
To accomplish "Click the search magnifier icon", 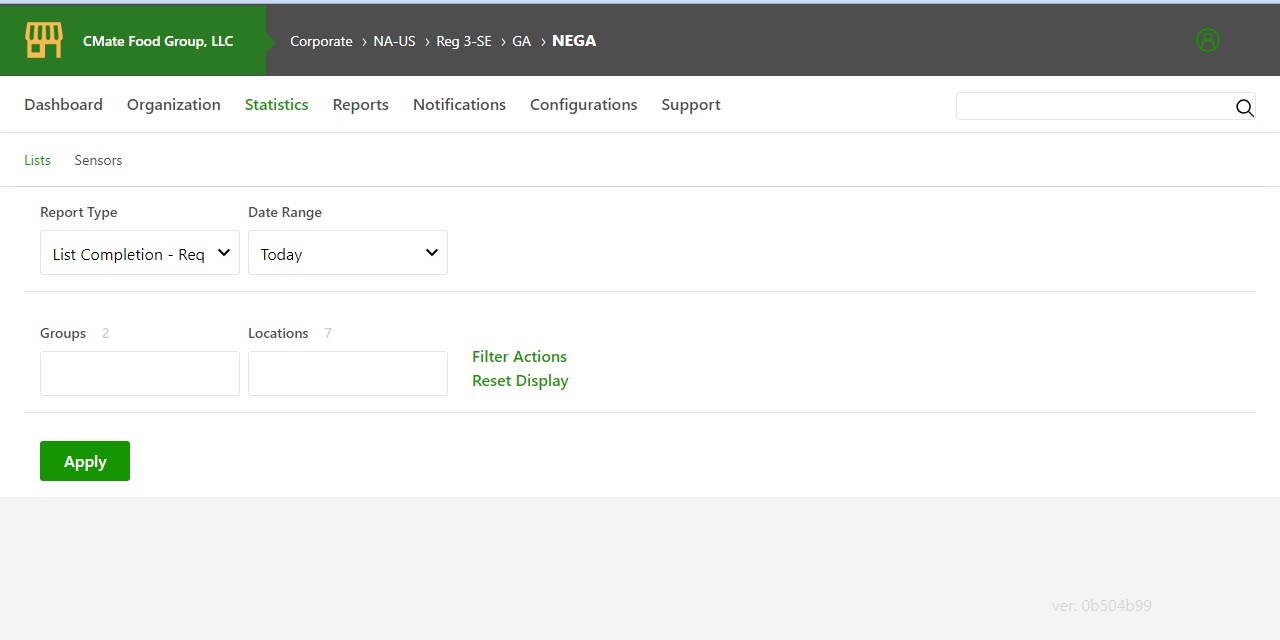I will coord(1244,108).
